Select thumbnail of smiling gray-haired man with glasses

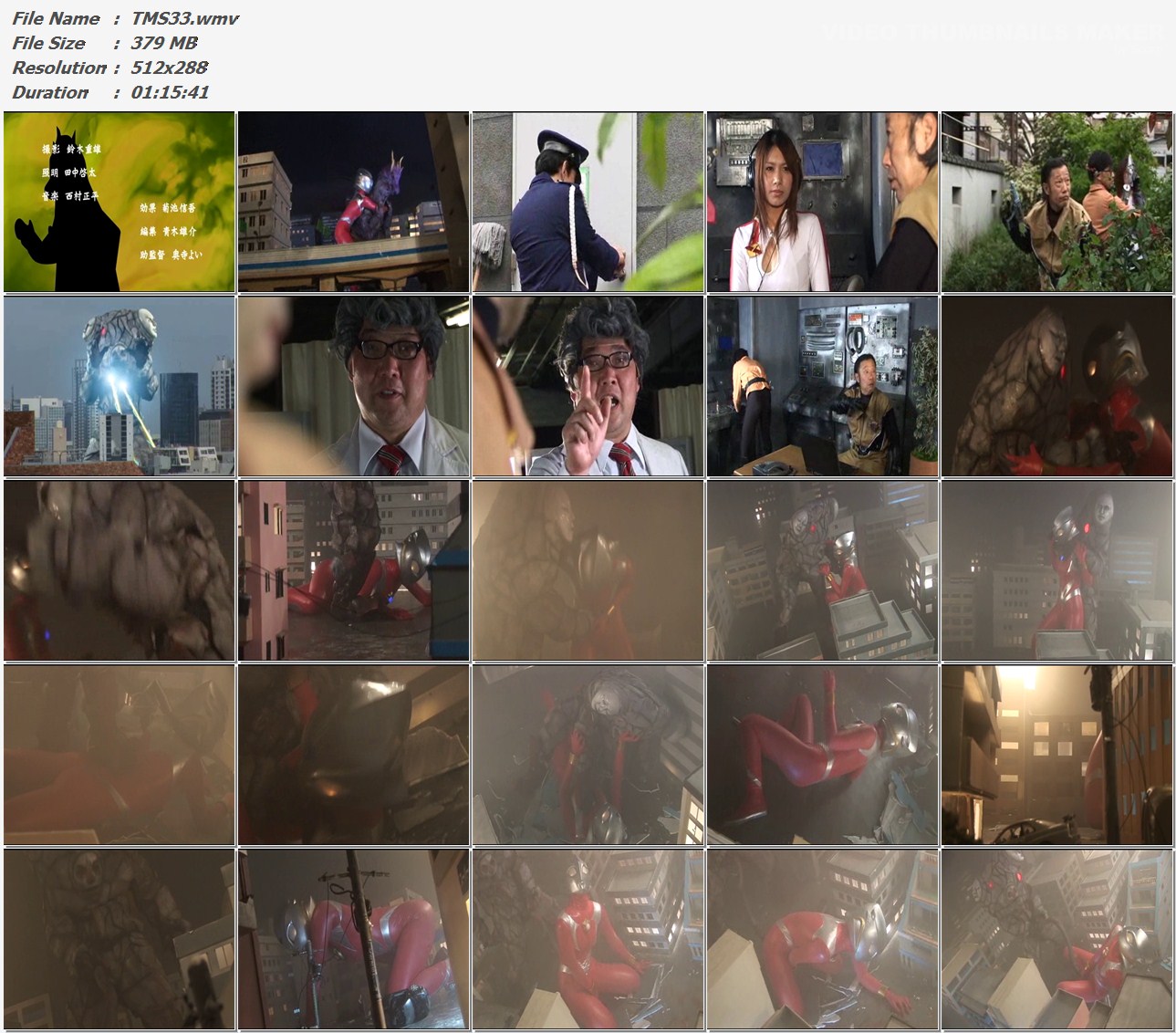click(354, 386)
